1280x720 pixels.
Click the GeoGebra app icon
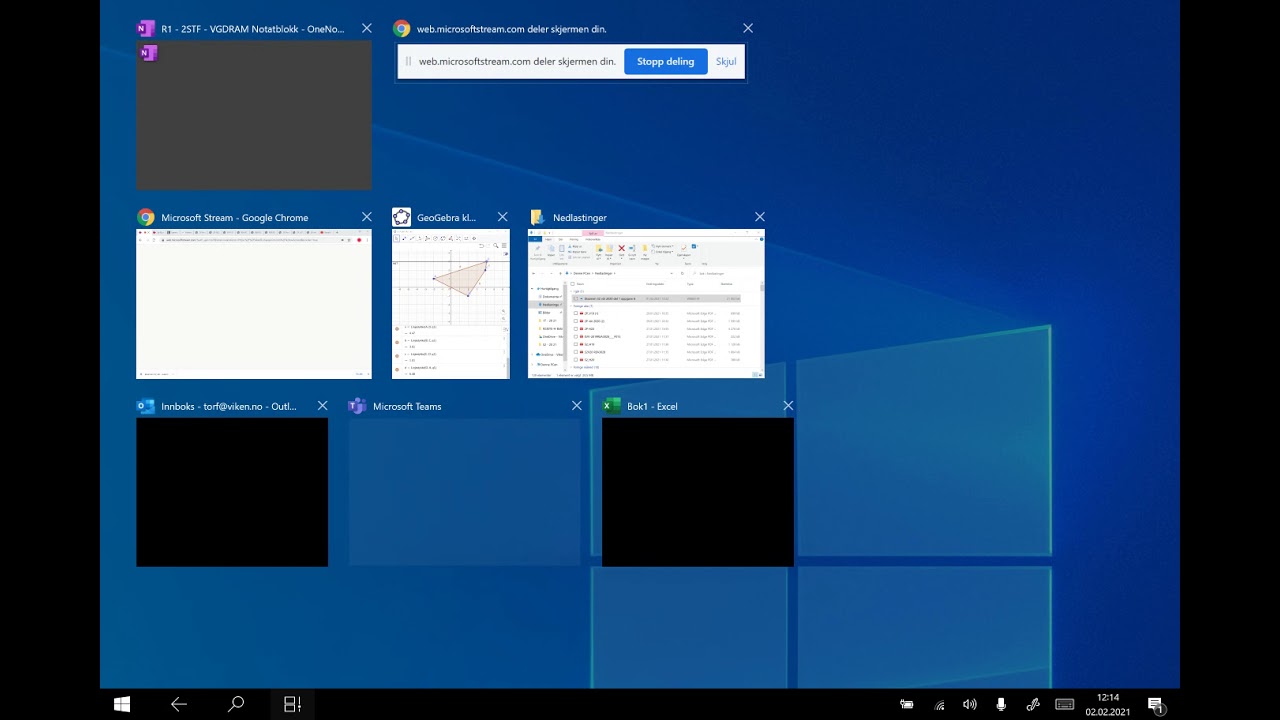click(x=402, y=217)
